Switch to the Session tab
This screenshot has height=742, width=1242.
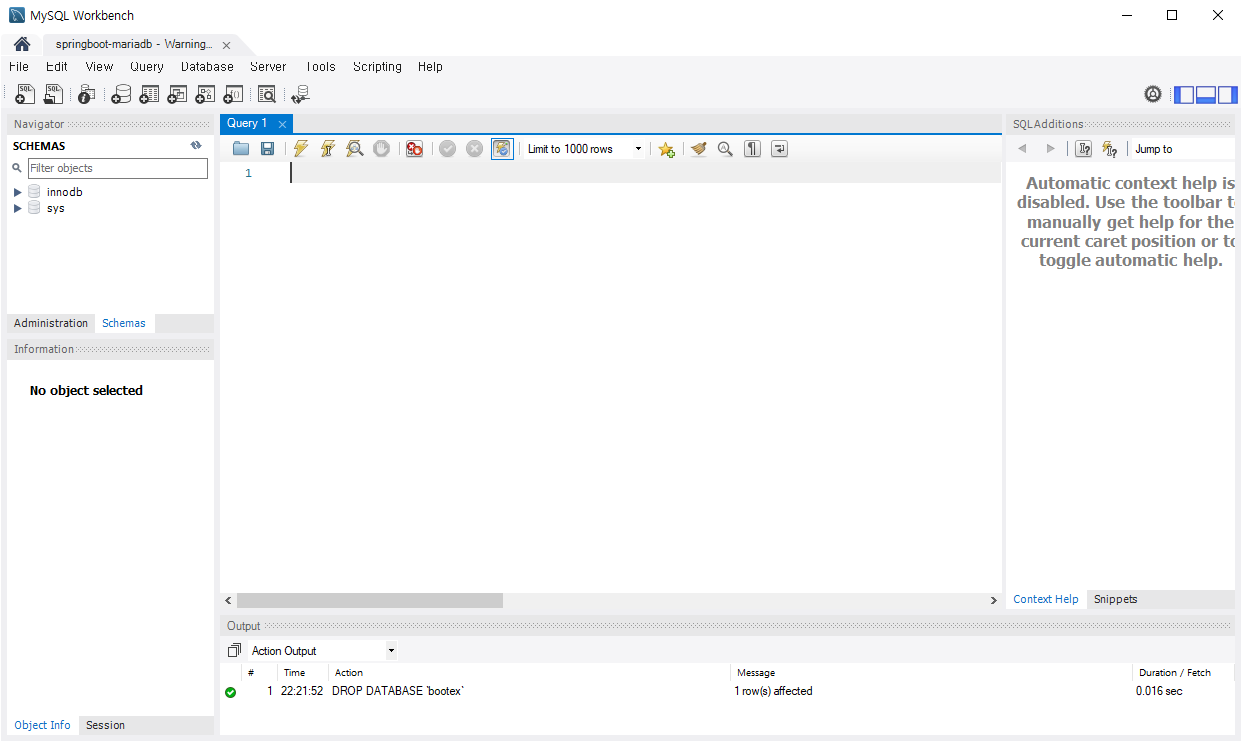tap(105, 725)
